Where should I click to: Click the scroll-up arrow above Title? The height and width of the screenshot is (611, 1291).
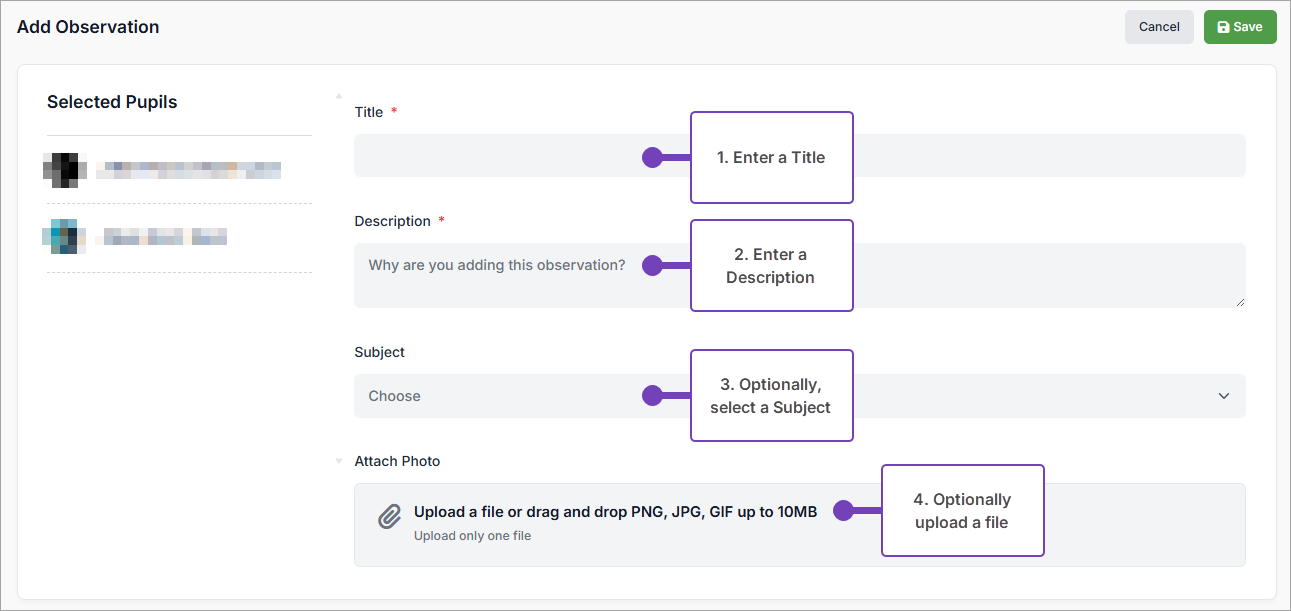[339, 96]
